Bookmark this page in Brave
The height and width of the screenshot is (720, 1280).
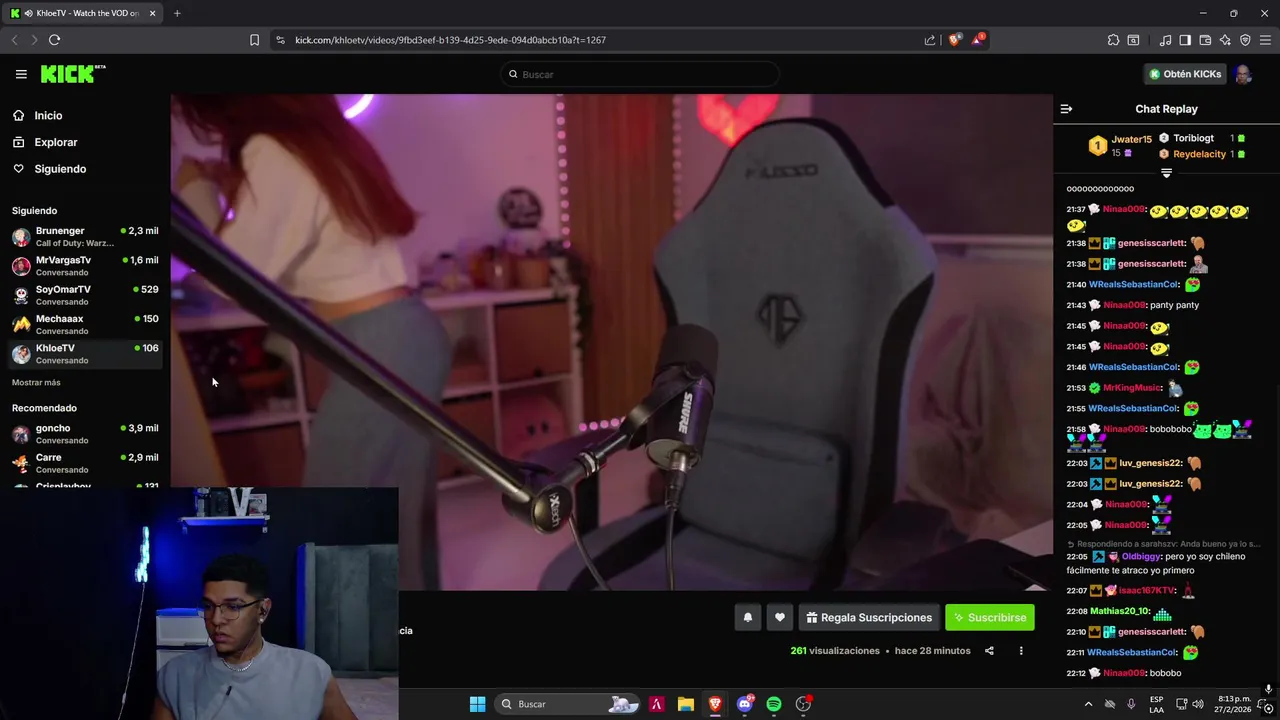tap(254, 40)
